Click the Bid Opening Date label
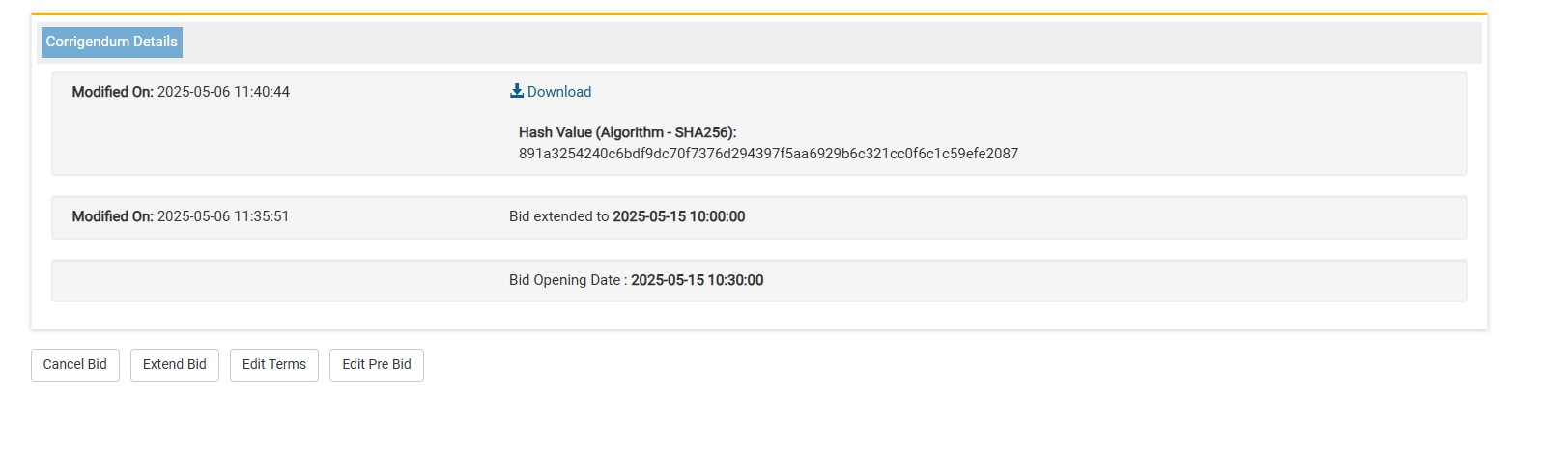Screen dimensions: 1568x458 point(568,280)
